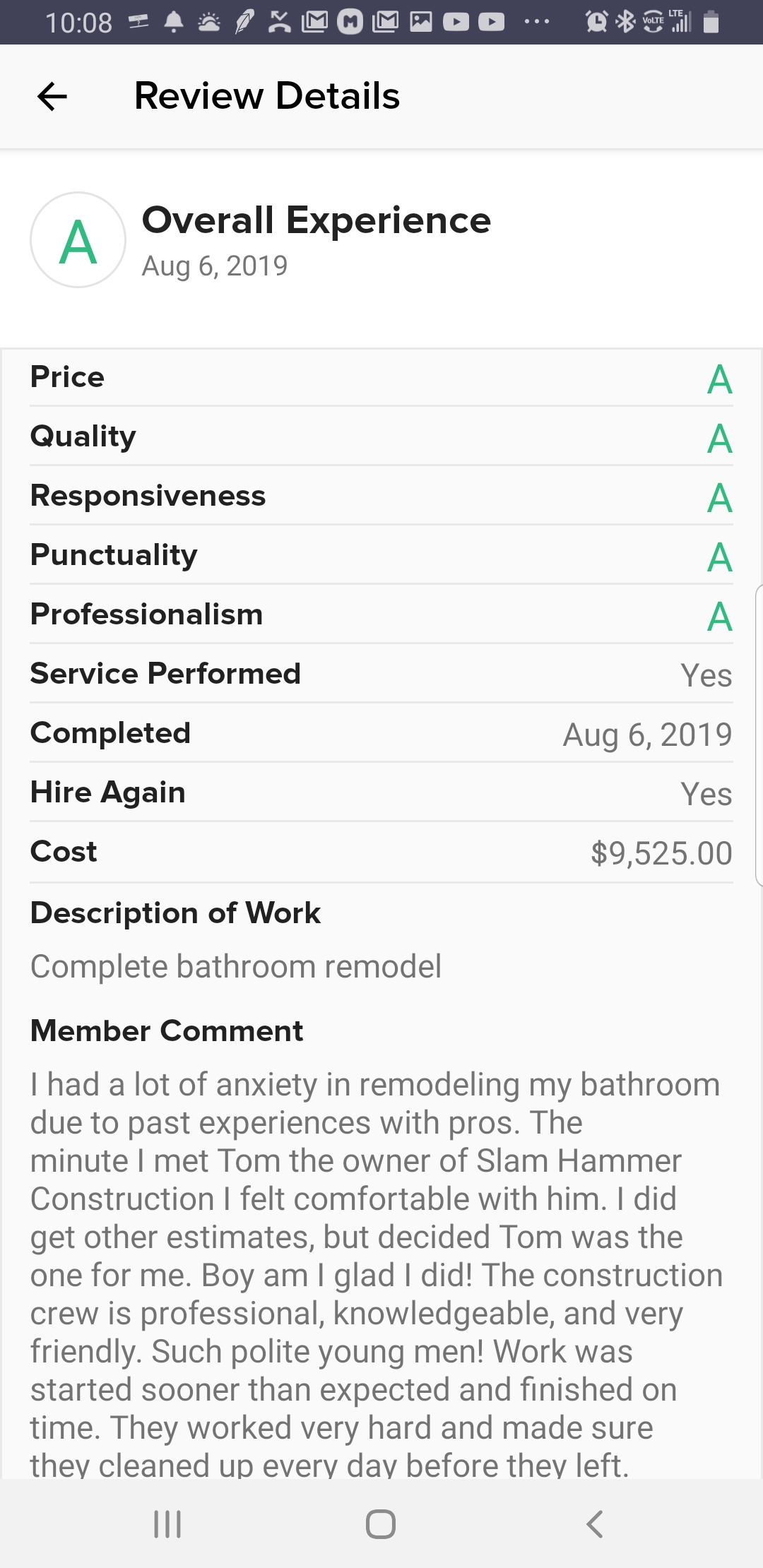
Task: Tap the Overall Experience grade A badge
Action: tap(78, 240)
